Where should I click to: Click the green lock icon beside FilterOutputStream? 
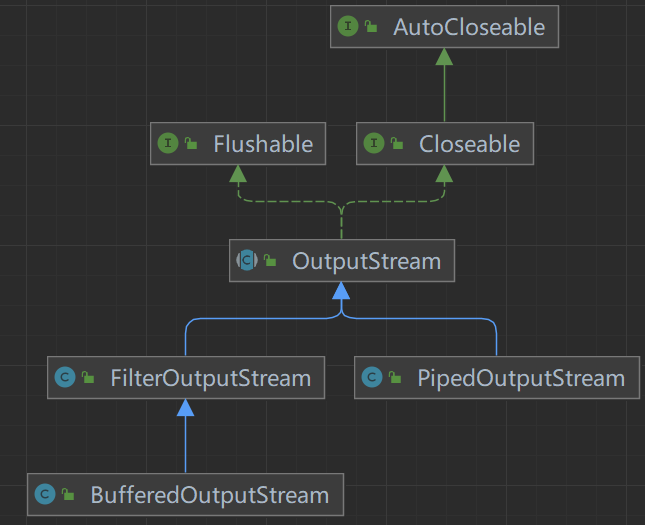click(89, 379)
